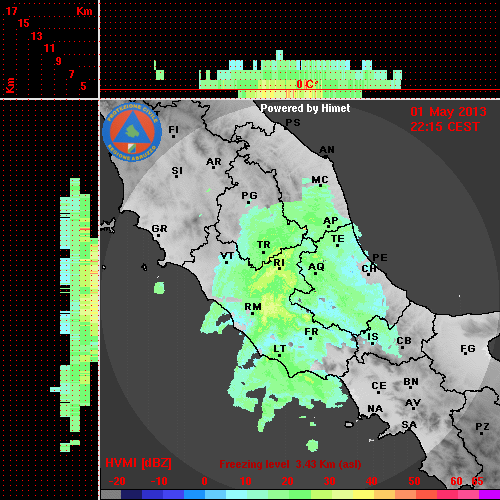Click the 'Powered by Himet' text
This screenshot has width=500, height=500.
coord(305,108)
